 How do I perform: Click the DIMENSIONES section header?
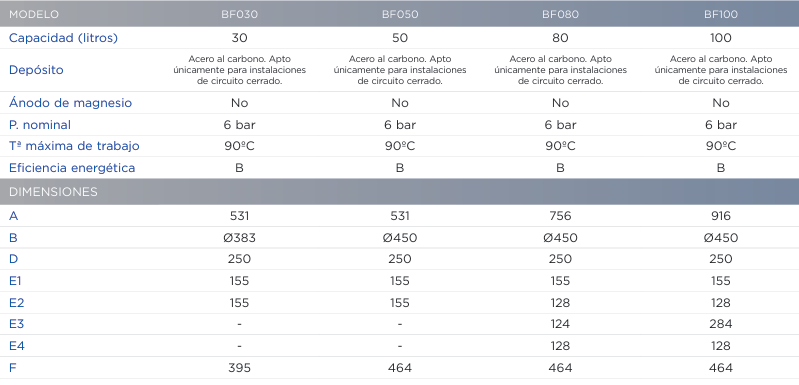[x=53, y=192]
